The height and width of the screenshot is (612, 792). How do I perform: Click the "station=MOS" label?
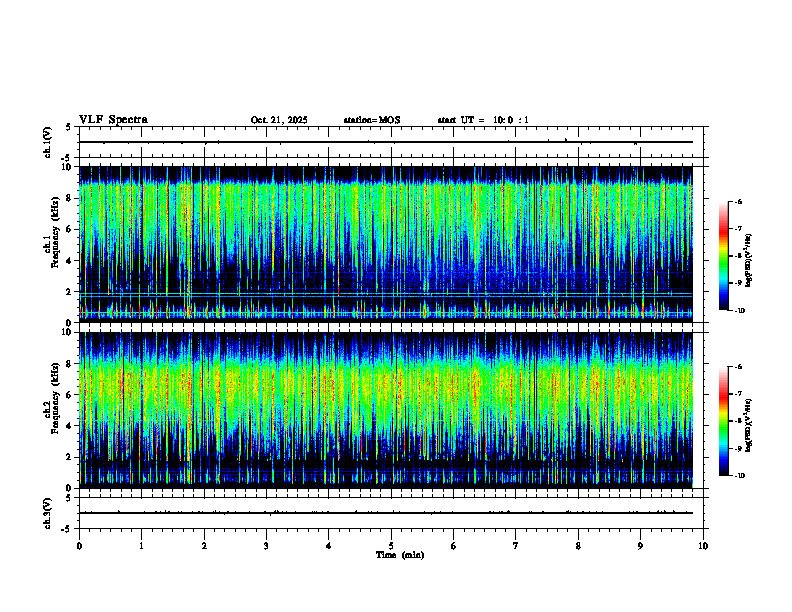pos(372,120)
